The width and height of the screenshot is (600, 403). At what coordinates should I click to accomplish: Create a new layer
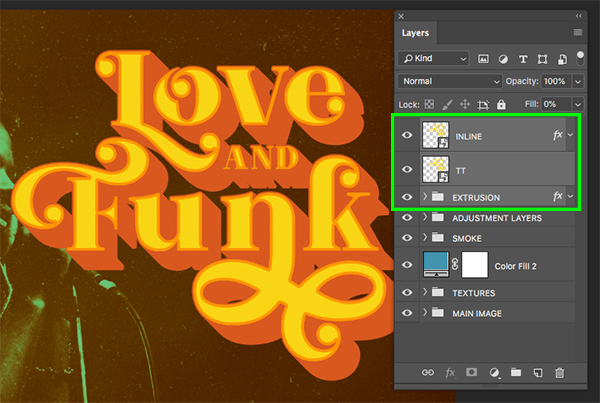click(x=538, y=373)
